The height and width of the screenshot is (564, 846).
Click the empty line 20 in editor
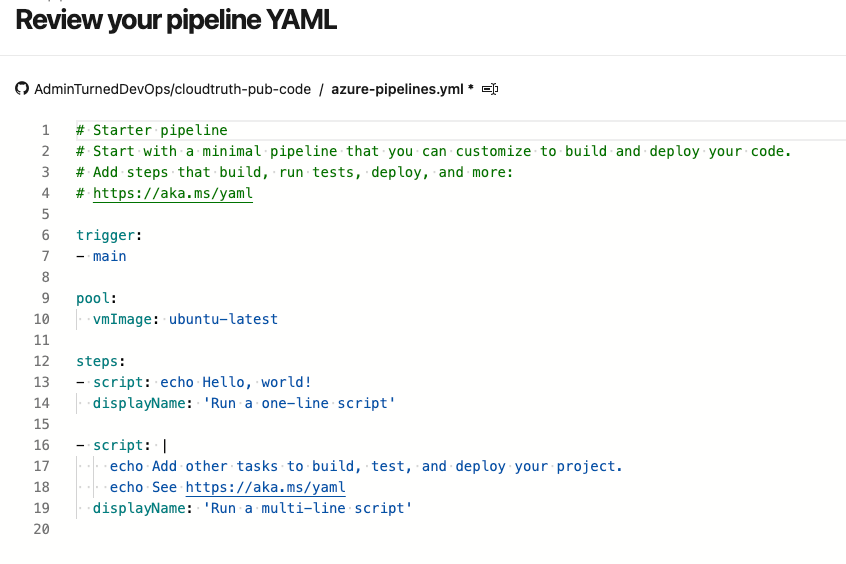(459, 529)
